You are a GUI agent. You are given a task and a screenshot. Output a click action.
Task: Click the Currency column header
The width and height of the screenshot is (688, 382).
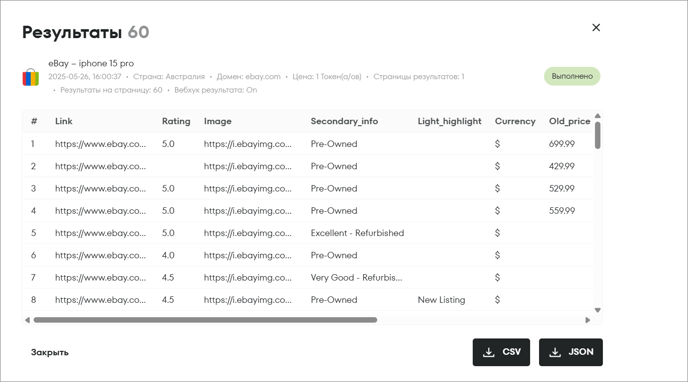[515, 121]
